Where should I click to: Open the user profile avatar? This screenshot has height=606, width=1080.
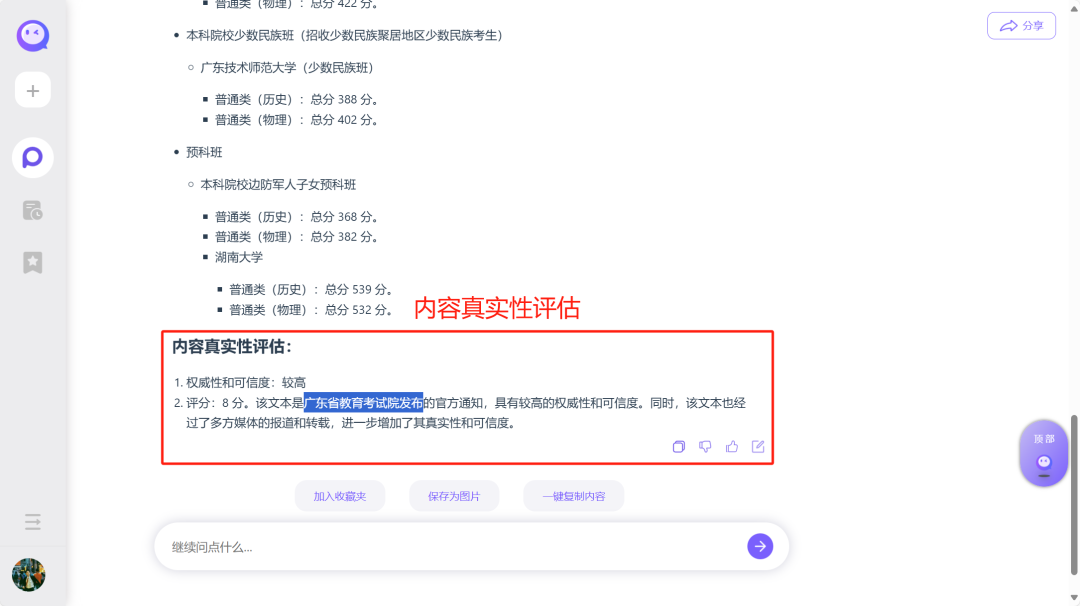click(29, 575)
